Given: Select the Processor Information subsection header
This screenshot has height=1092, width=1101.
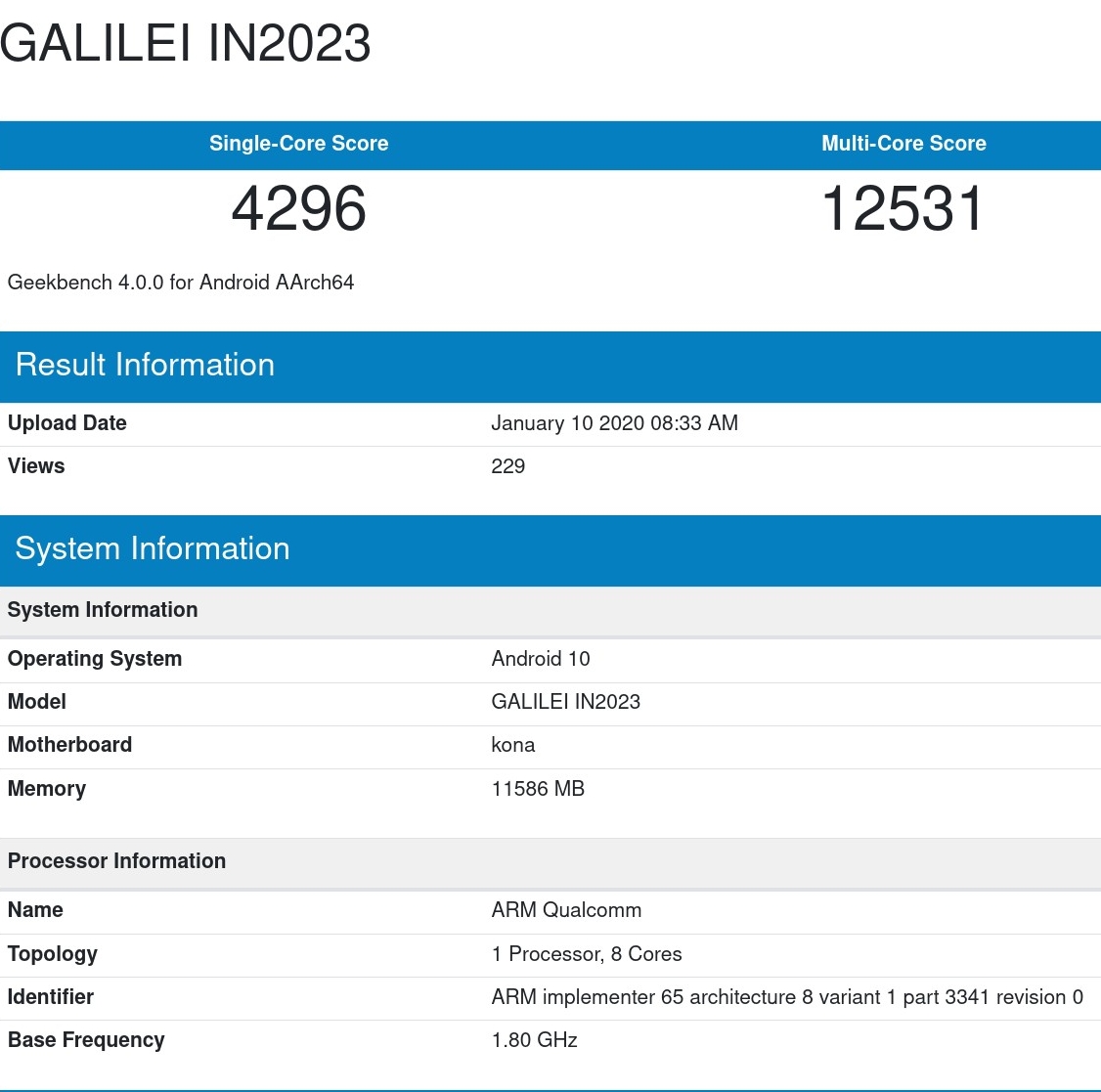Looking at the screenshot, I should pos(116,861).
